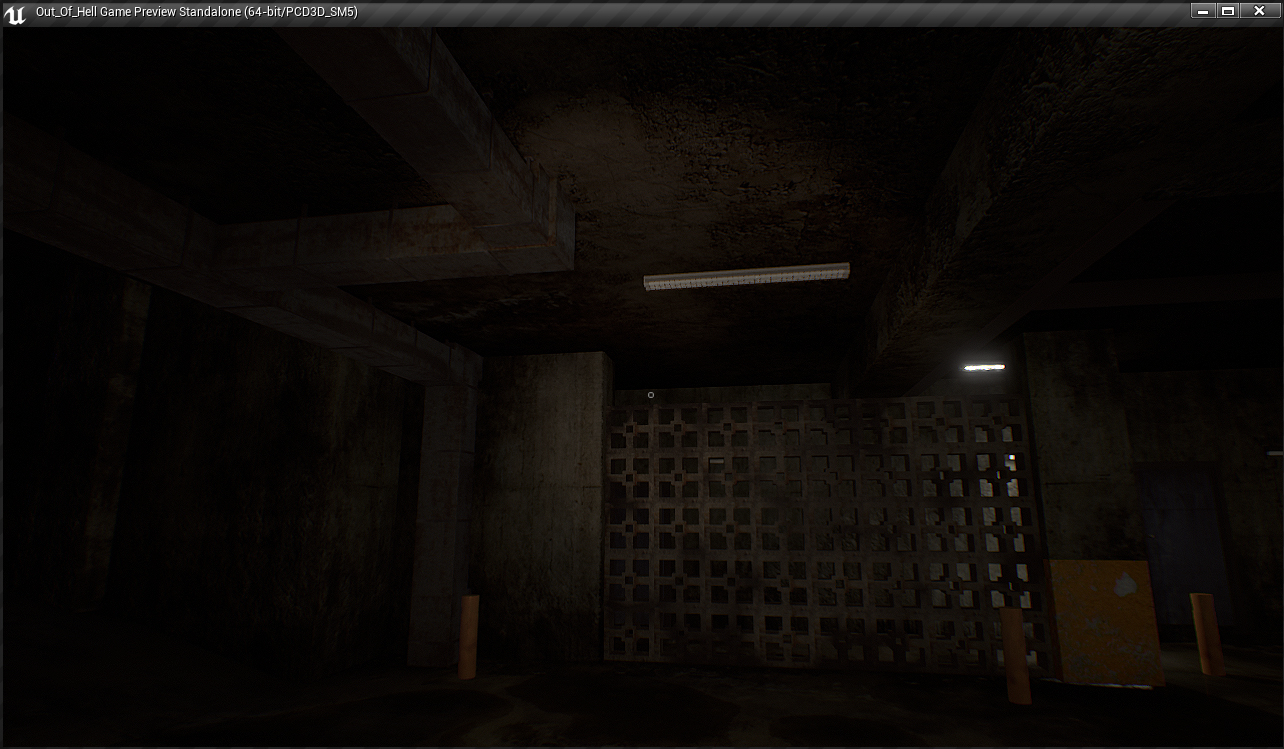Viewport: 1284px width, 749px height.
Task: Click the yellow painted panel at pillar base
Action: [1105, 620]
